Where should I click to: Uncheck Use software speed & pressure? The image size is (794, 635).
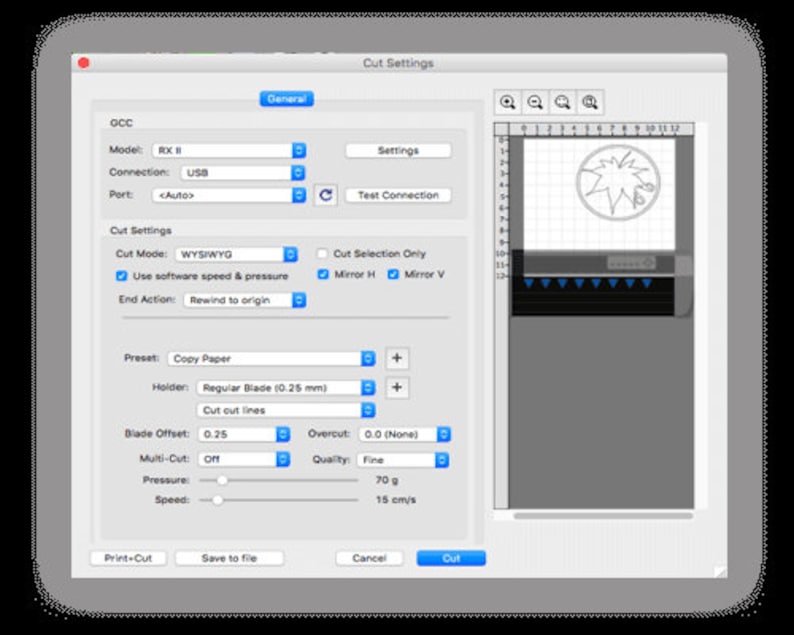pos(122,276)
